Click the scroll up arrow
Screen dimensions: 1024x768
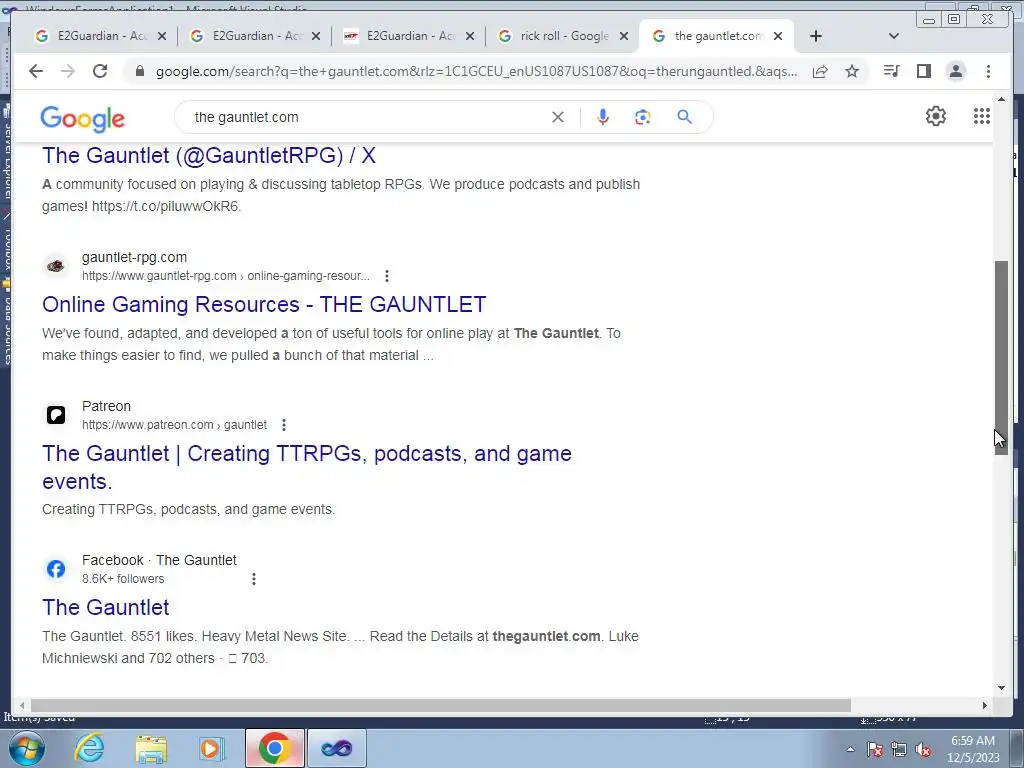coord(1001,99)
